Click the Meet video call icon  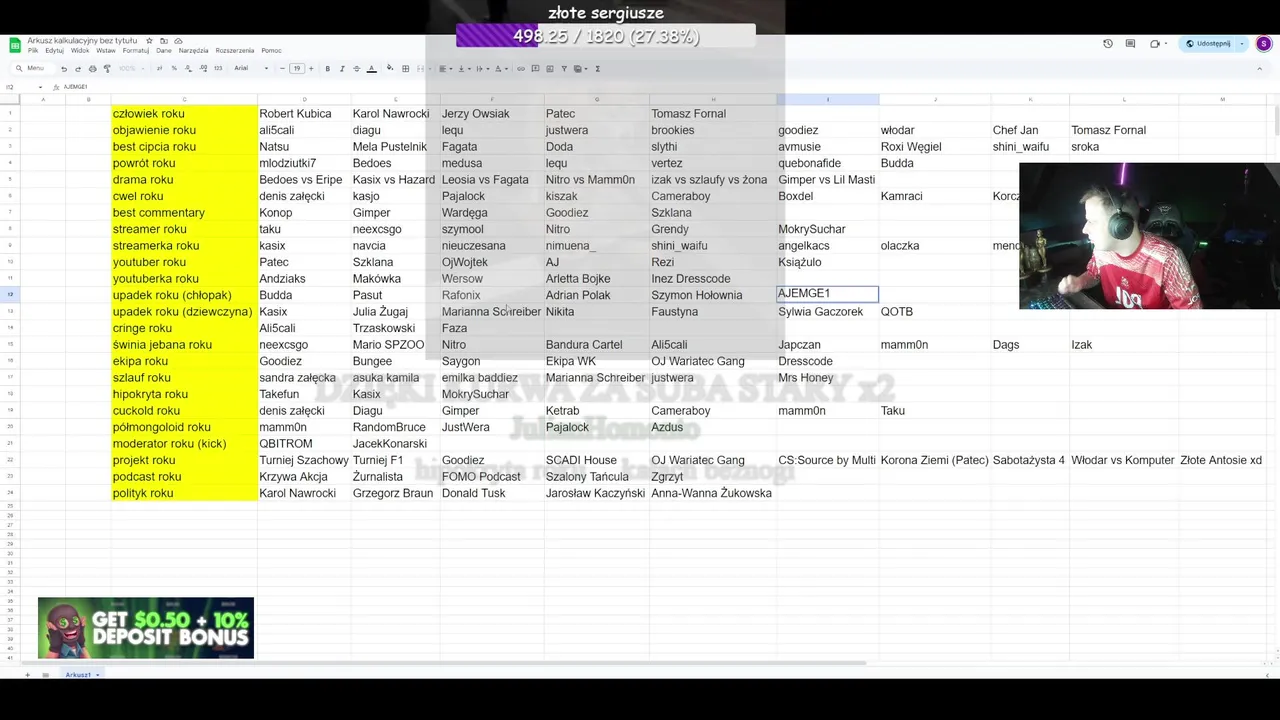coord(1154,44)
